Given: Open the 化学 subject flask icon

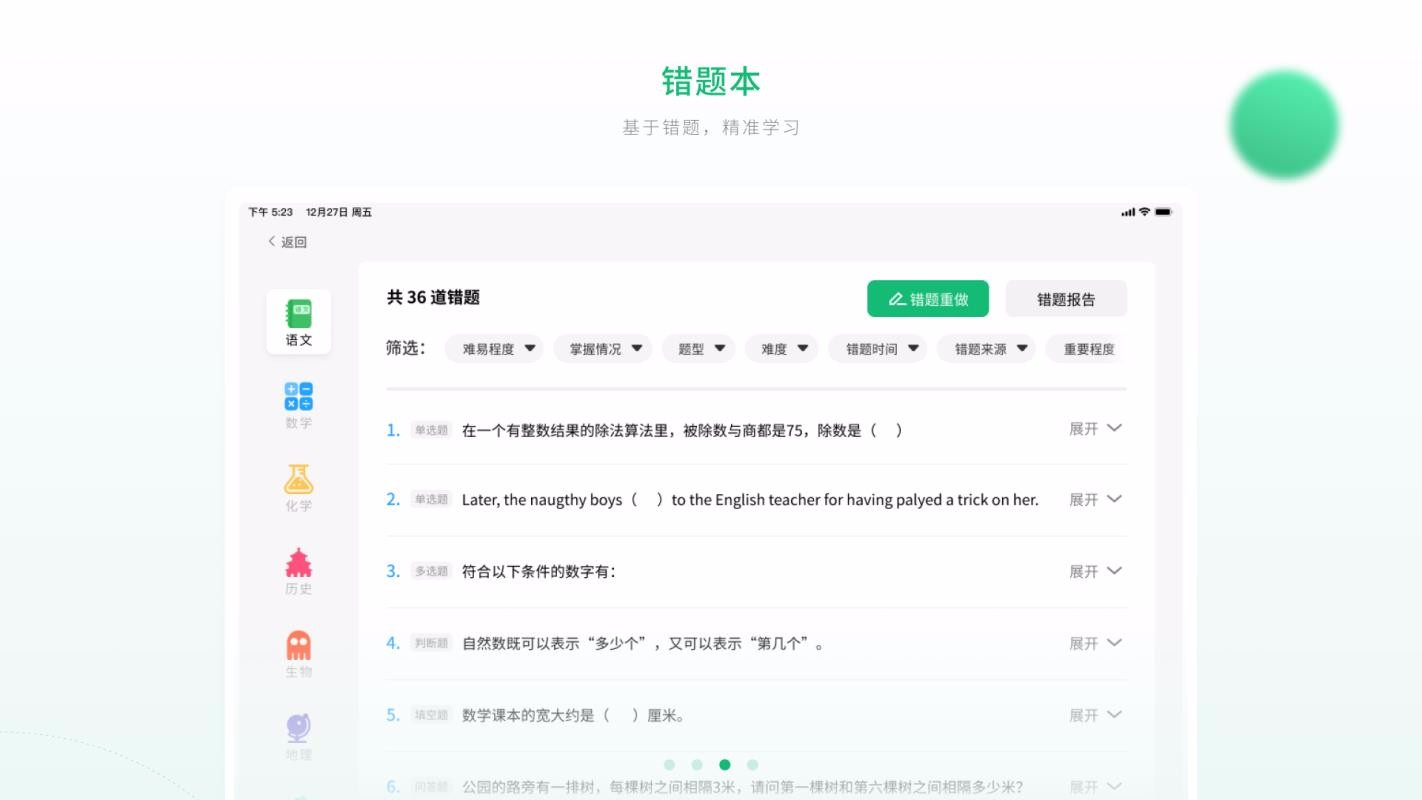Looking at the screenshot, I should click(299, 480).
